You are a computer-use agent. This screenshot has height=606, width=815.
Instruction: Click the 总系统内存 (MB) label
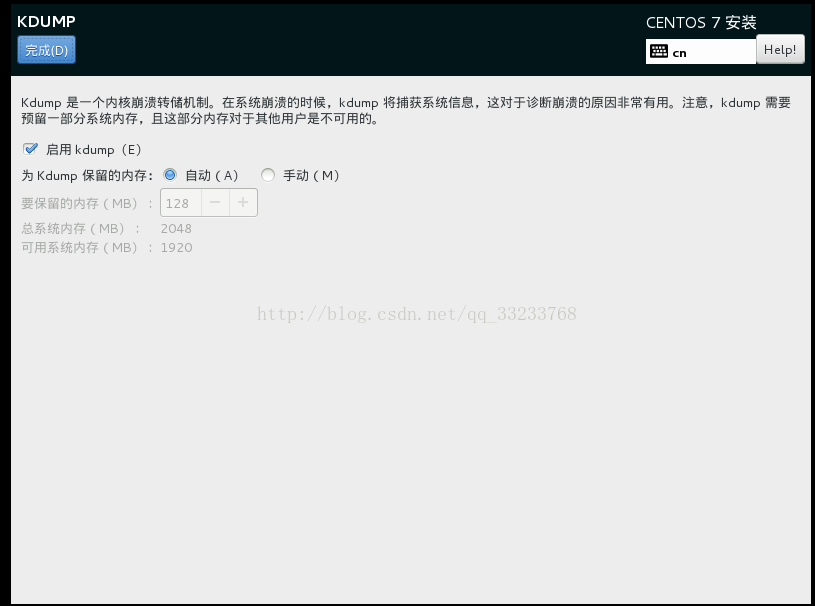(81, 229)
